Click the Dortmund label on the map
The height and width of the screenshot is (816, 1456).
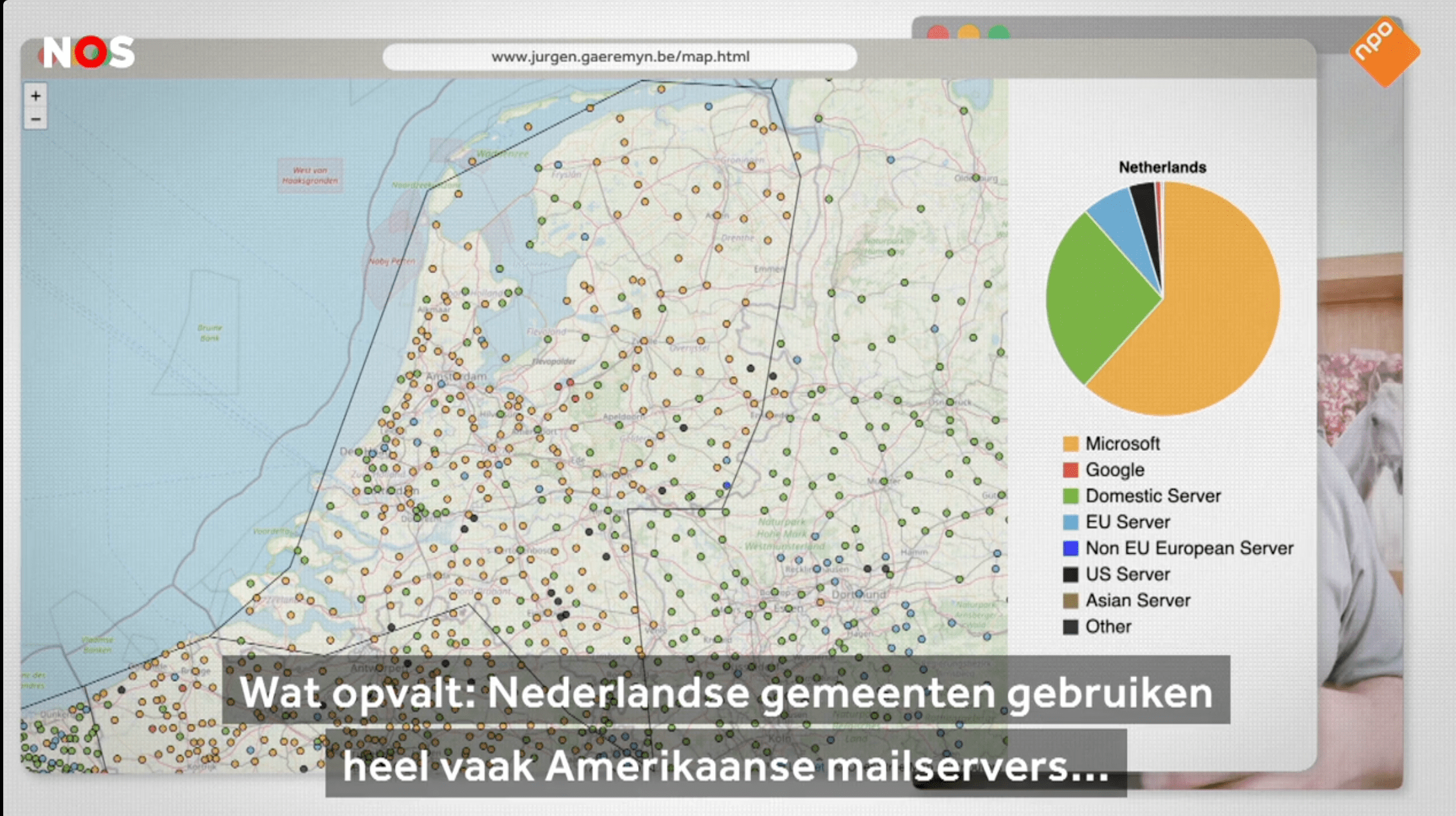coord(858,595)
